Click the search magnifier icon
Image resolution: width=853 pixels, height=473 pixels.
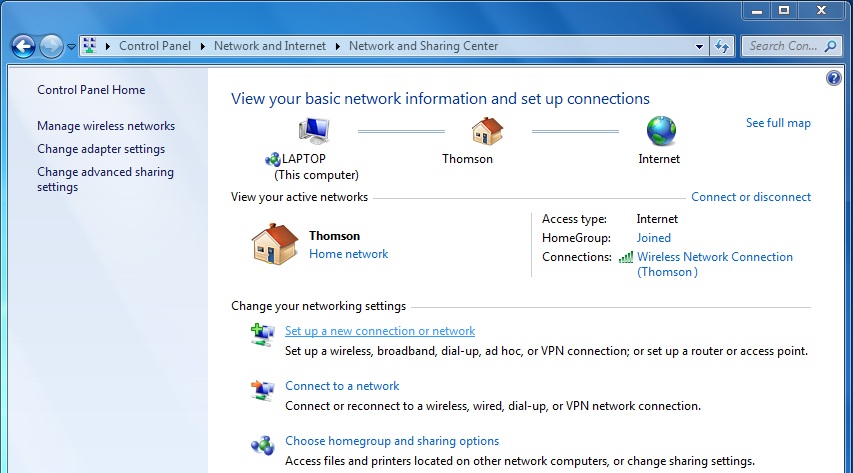coord(830,46)
